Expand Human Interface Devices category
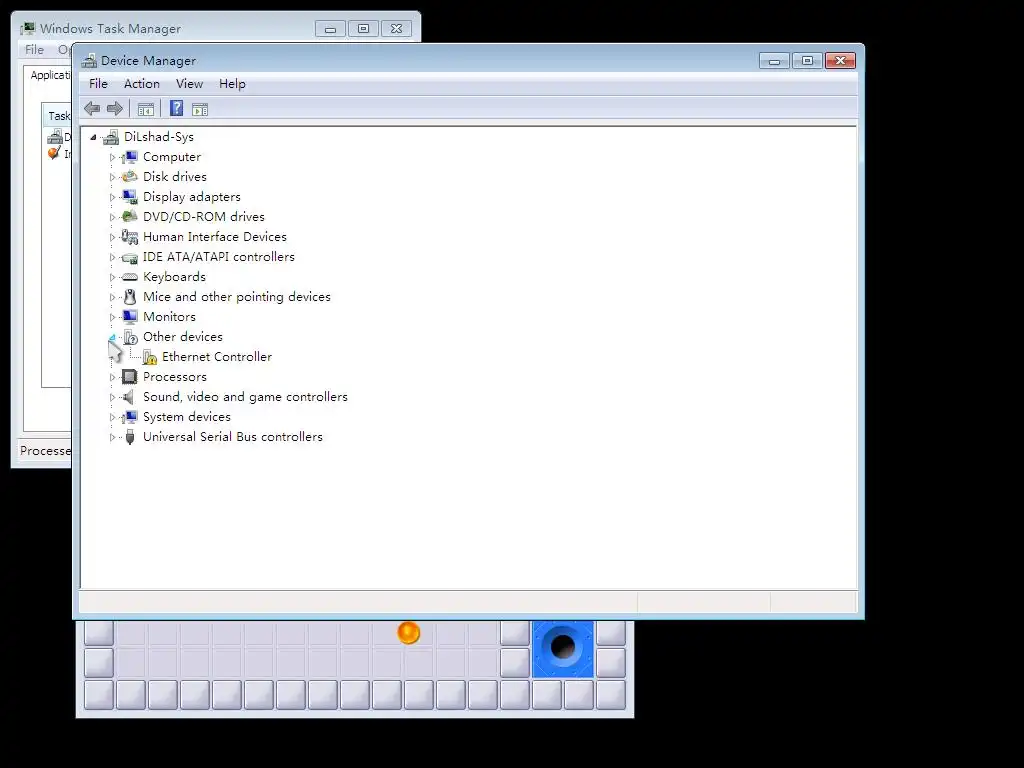 [112, 237]
